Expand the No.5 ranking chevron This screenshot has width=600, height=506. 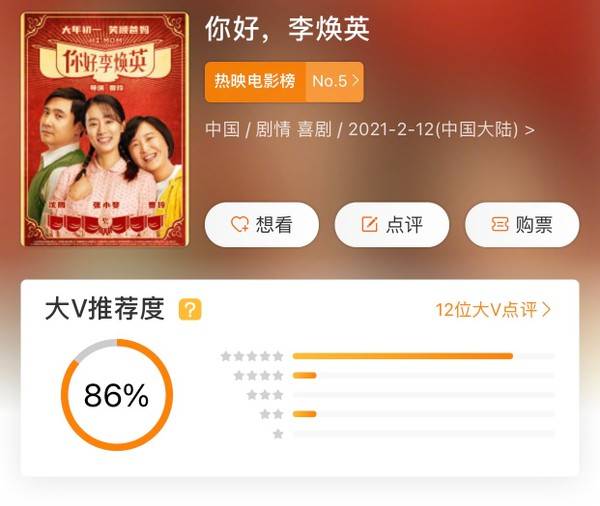tap(356, 81)
